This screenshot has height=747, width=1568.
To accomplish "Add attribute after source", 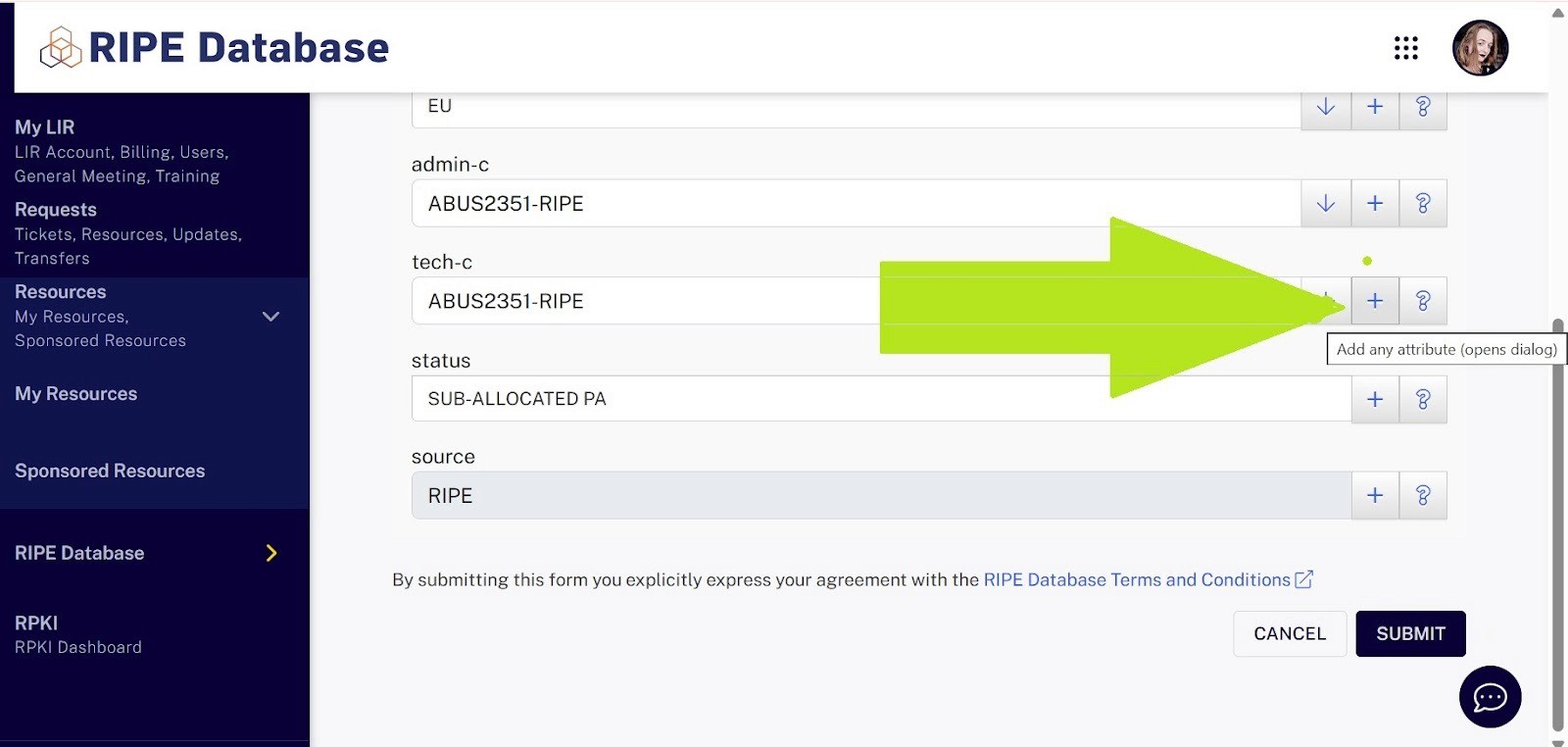I will [x=1375, y=495].
